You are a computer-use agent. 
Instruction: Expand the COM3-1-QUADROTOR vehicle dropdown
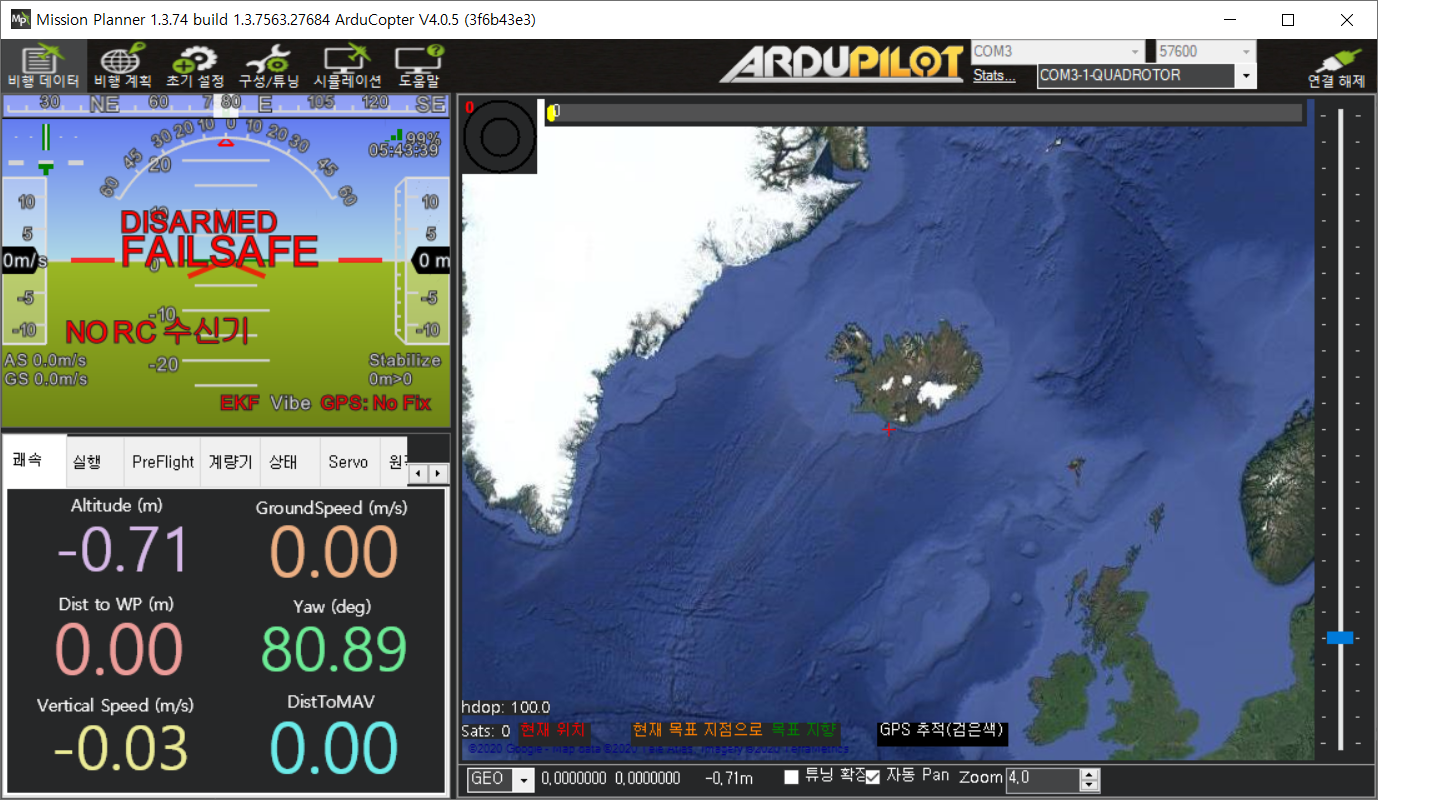(1246, 75)
